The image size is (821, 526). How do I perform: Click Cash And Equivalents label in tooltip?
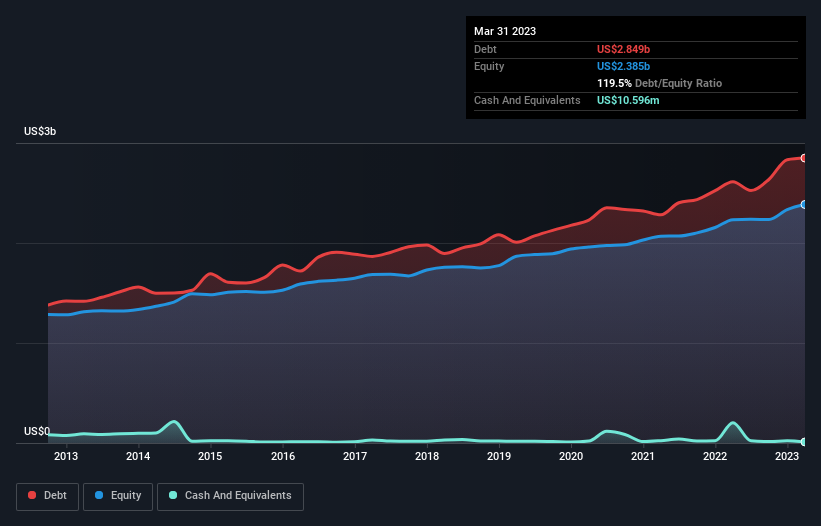coord(527,100)
